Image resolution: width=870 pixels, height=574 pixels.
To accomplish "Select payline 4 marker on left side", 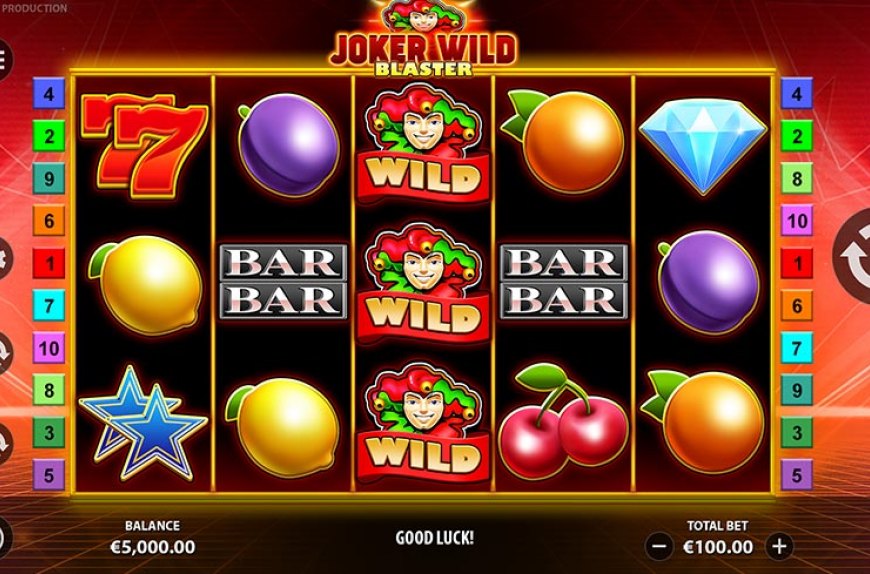I will point(49,93).
